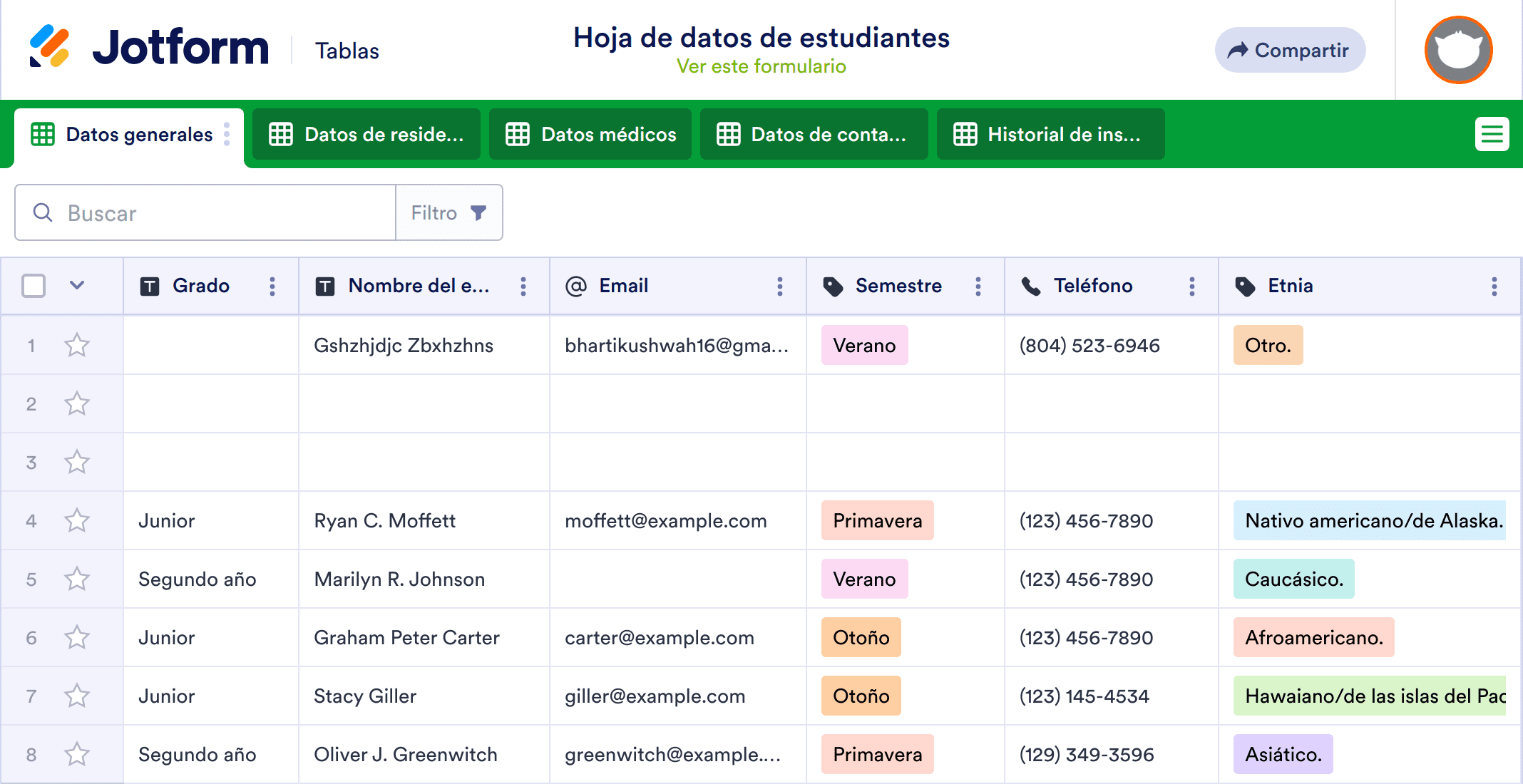The width and height of the screenshot is (1523, 784).
Task: Select the Asiático tag in row 8
Action: click(1283, 754)
